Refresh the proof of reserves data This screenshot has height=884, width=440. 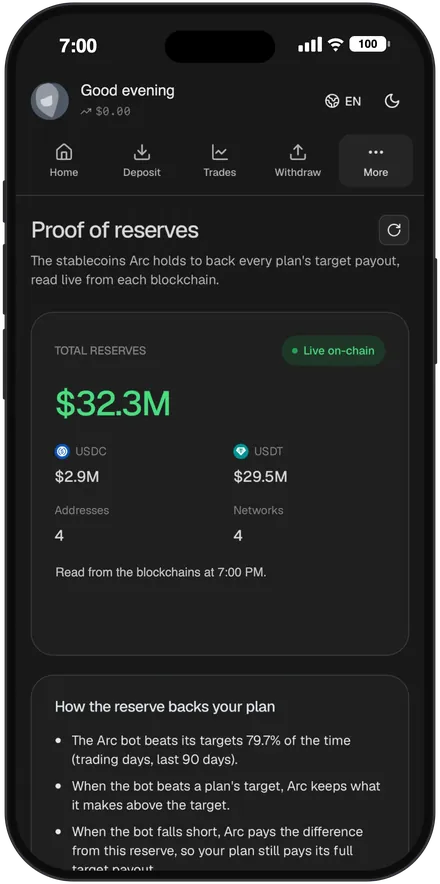click(394, 230)
